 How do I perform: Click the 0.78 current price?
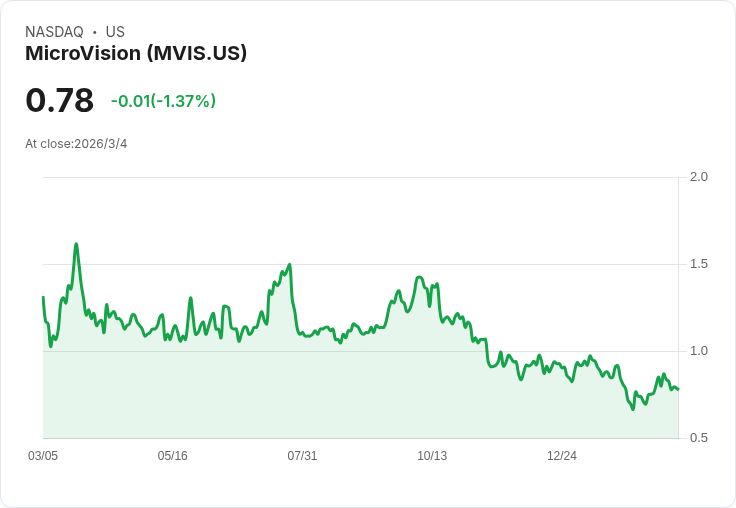coord(60,100)
